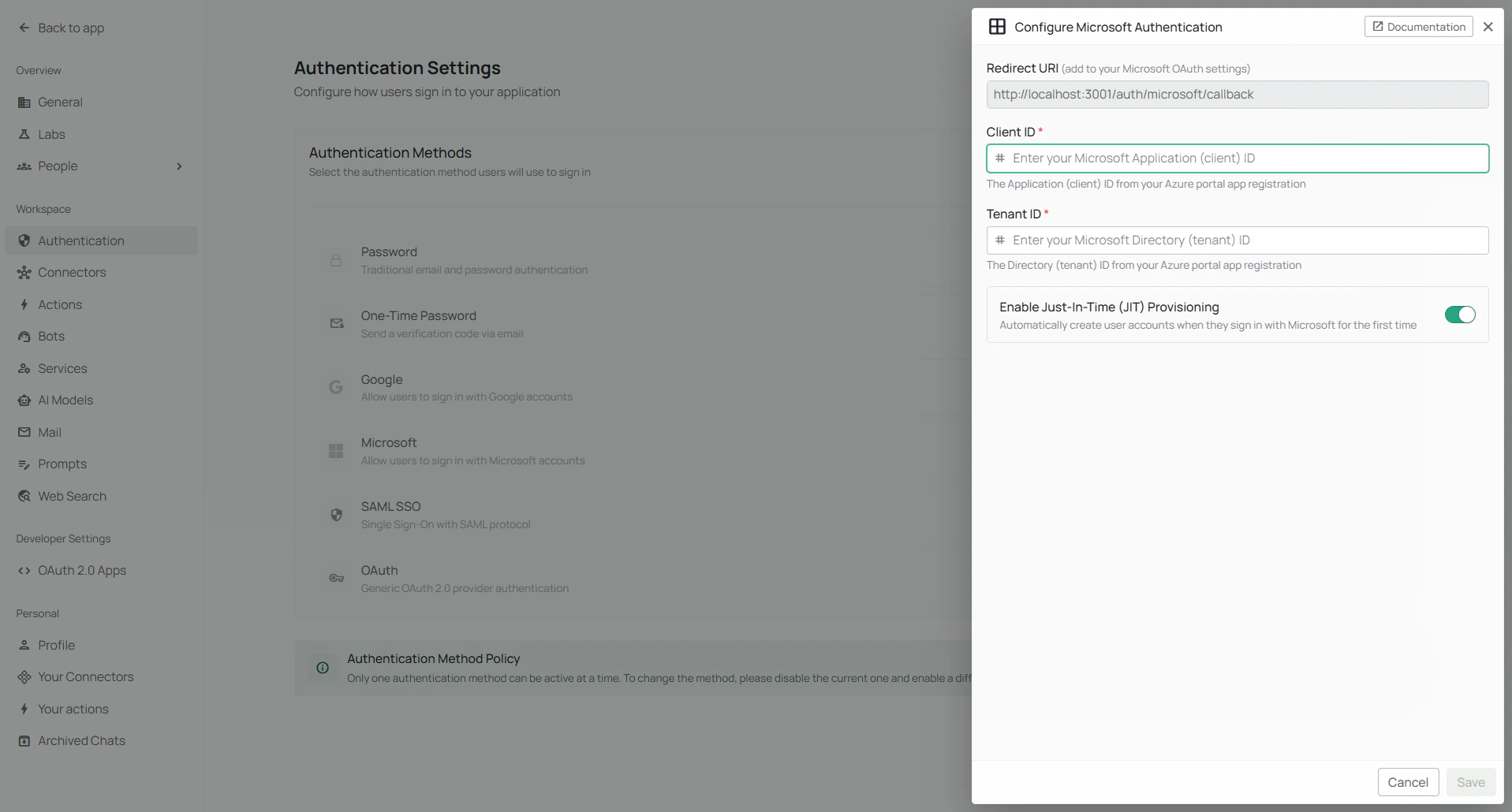Click the Actions lightning bolt icon
Screen dimensions: 1512x812
point(24,304)
